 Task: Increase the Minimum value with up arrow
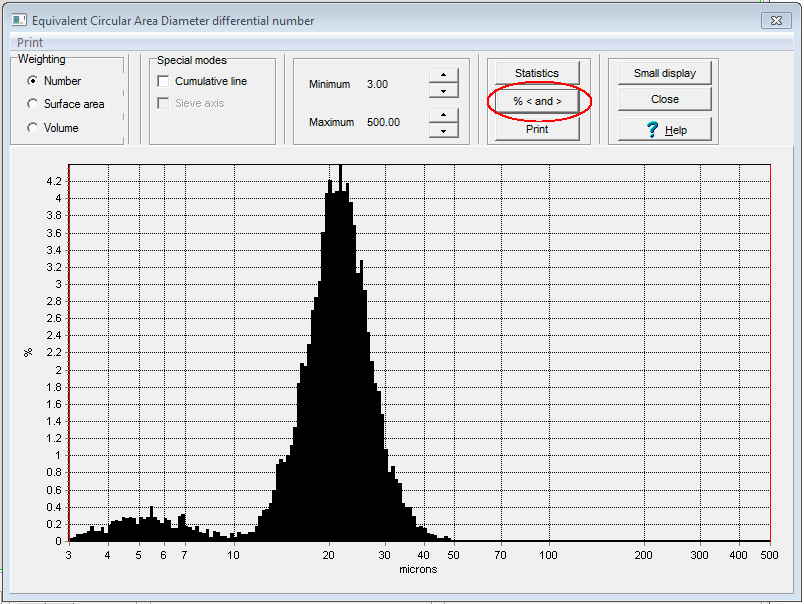pos(443,76)
